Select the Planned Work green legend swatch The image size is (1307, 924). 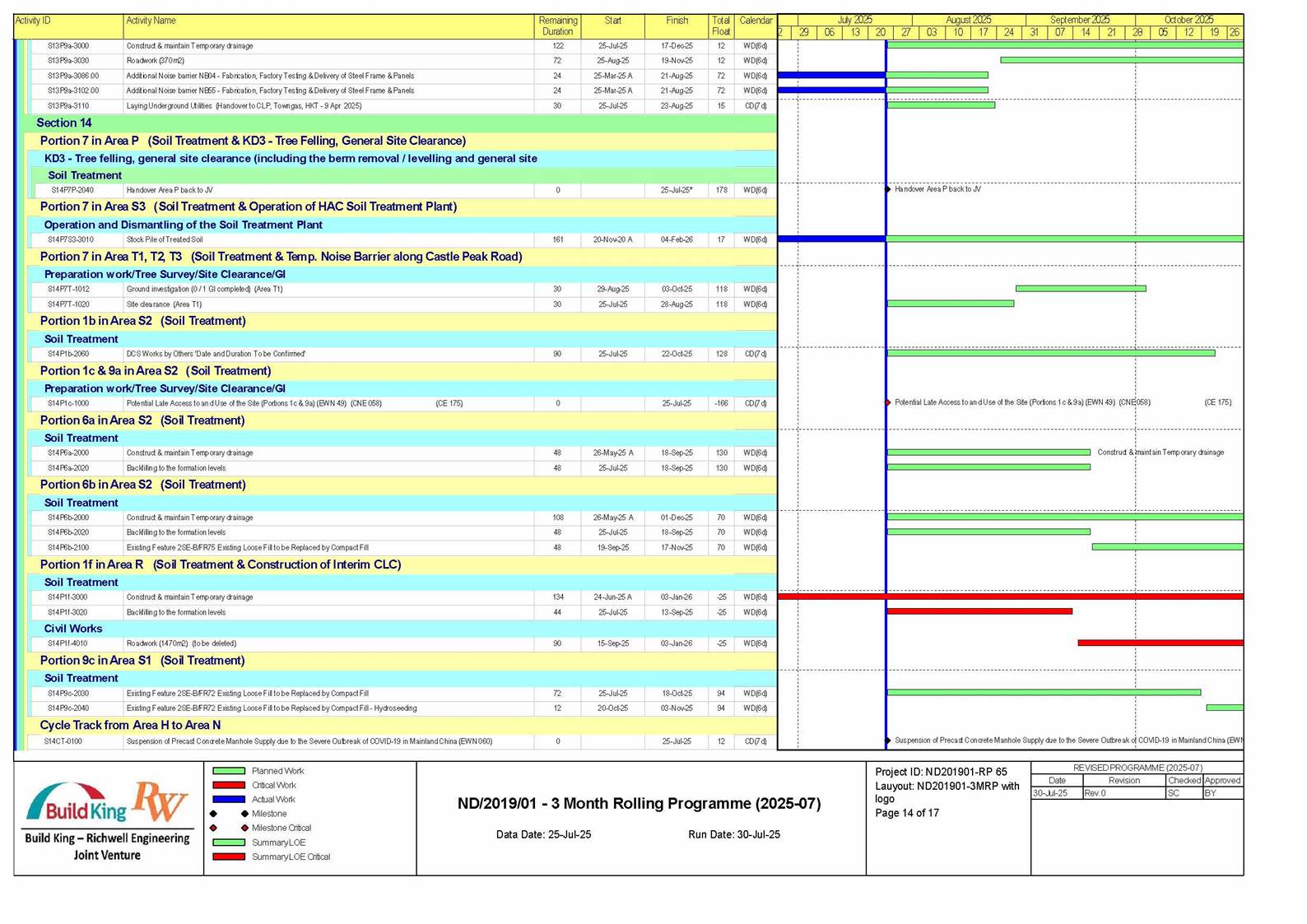point(229,771)
